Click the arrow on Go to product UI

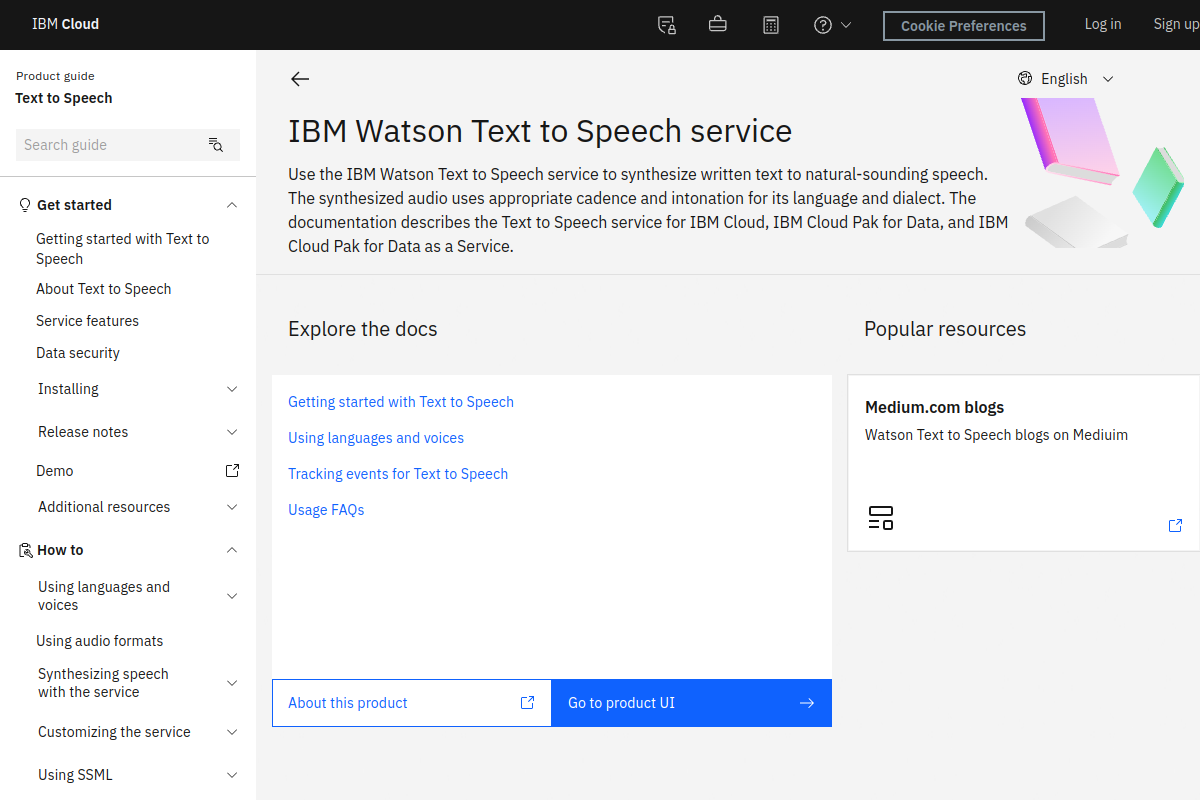(807, 703)
